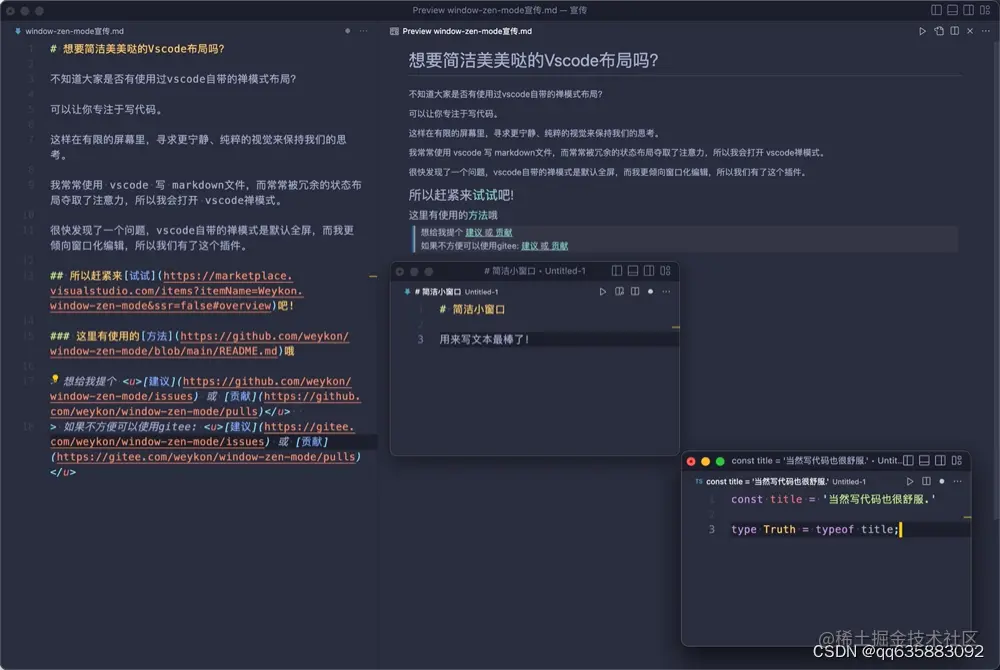This screenshot has width=1000, height=670.
Task: Toggle bottom panel in const title window
Action: click(x=924, y=460)
